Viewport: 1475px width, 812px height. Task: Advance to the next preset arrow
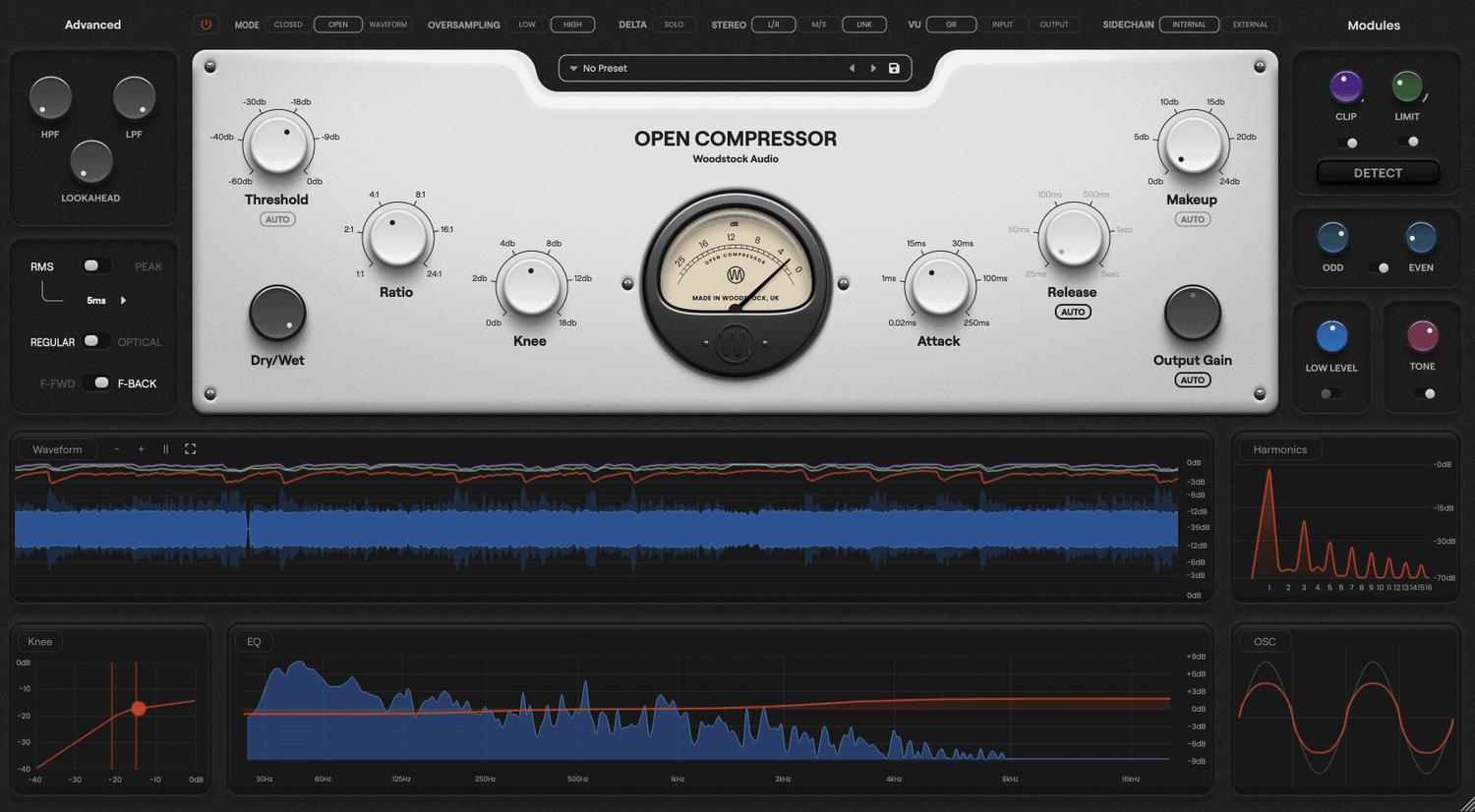pyautogui.click(x=873, y=69)
